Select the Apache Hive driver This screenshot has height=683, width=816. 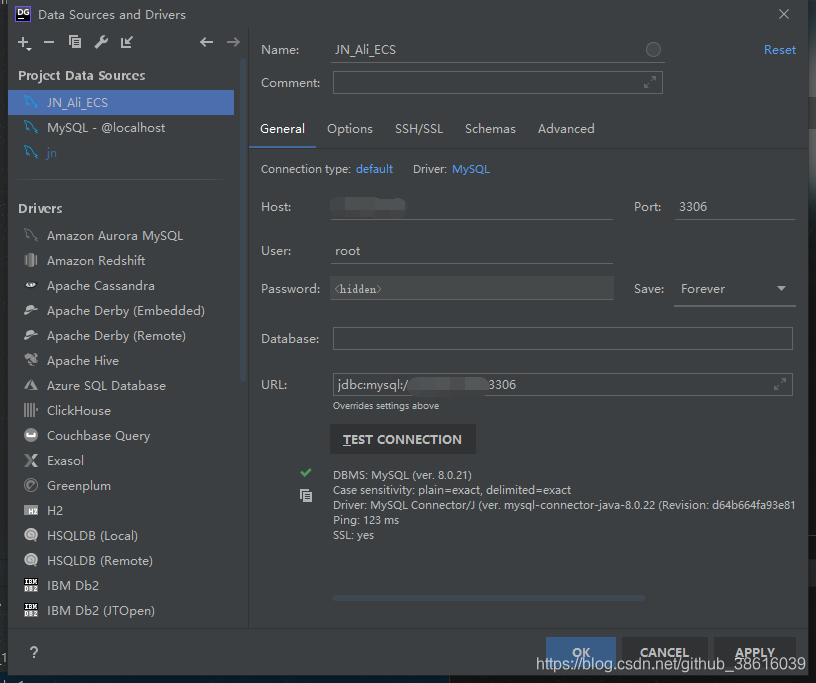pyautogui.click(x=83, y=361)
